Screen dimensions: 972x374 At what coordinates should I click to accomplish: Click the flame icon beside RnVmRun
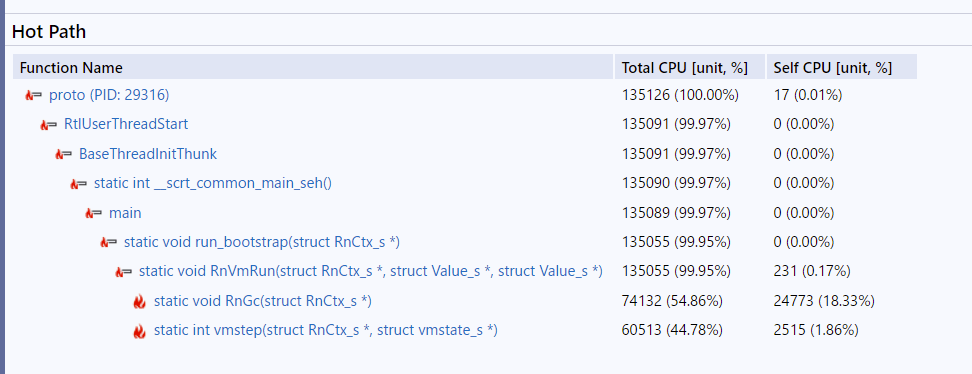pos(123,272)
